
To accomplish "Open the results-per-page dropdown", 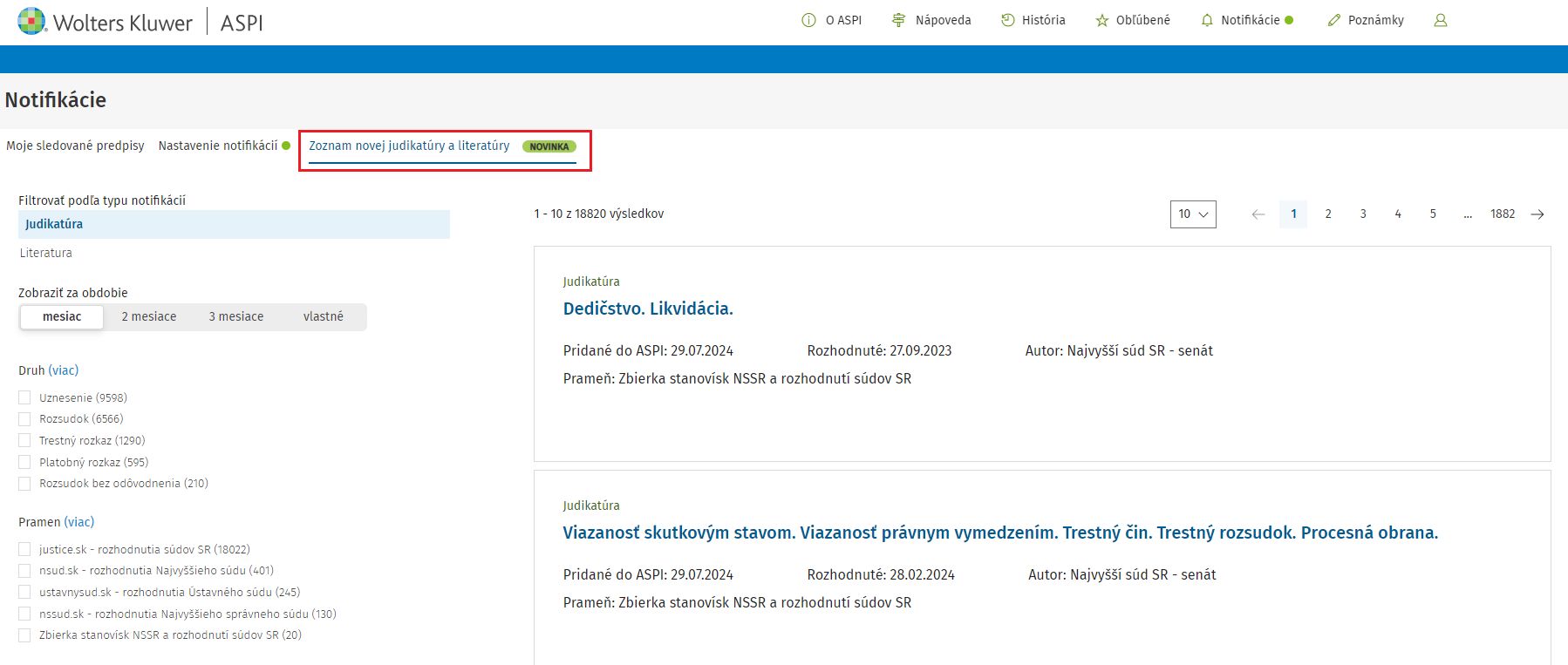I will pos(1192,214).
